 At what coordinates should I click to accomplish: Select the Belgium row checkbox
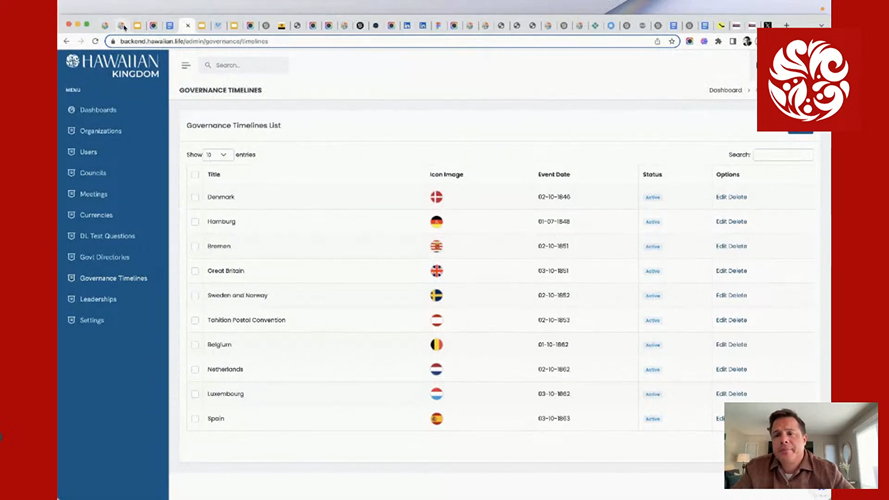(195, 345)
